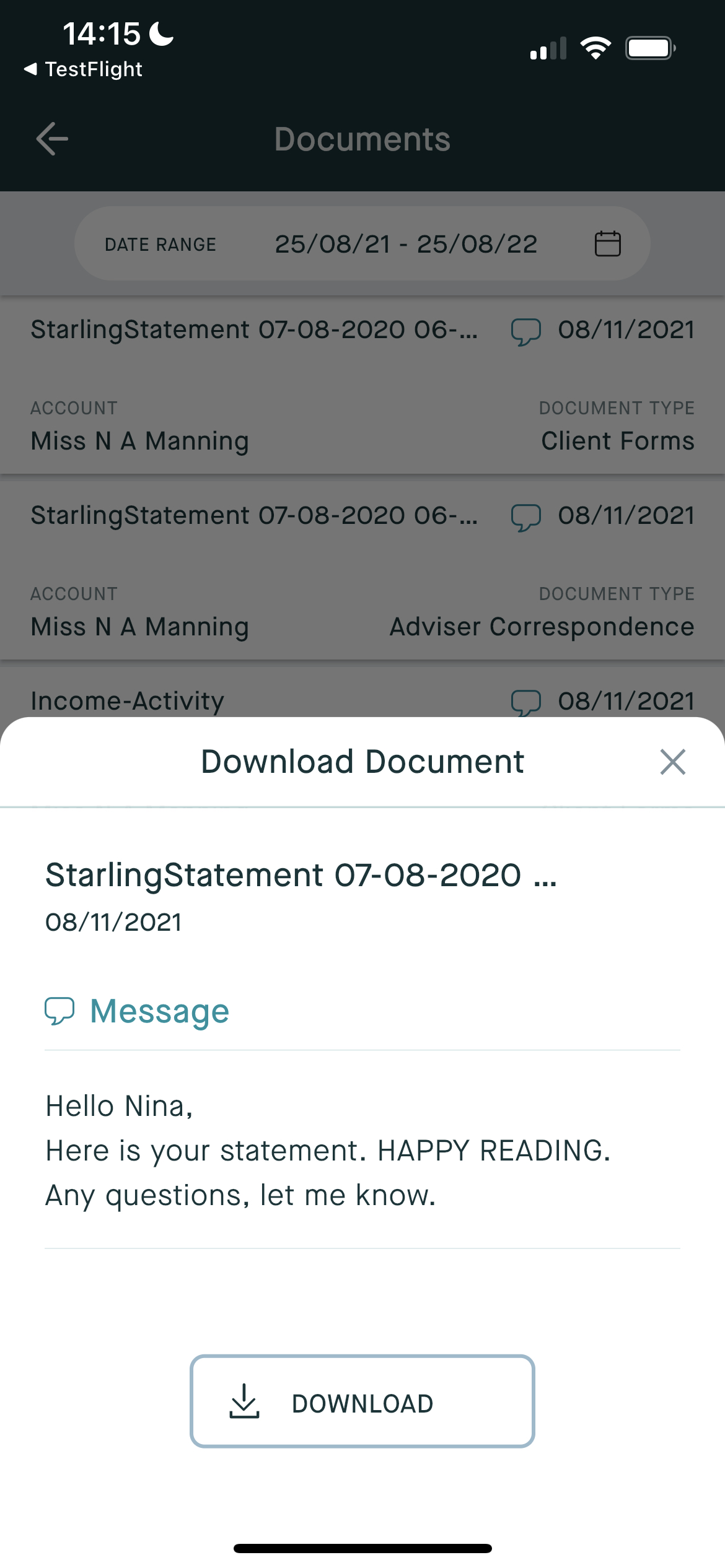725x1568 pixels.
Task: Tap message bubble icon on Adviser Correspondence document
Action: pyautogui.click(x=525, y=517)
